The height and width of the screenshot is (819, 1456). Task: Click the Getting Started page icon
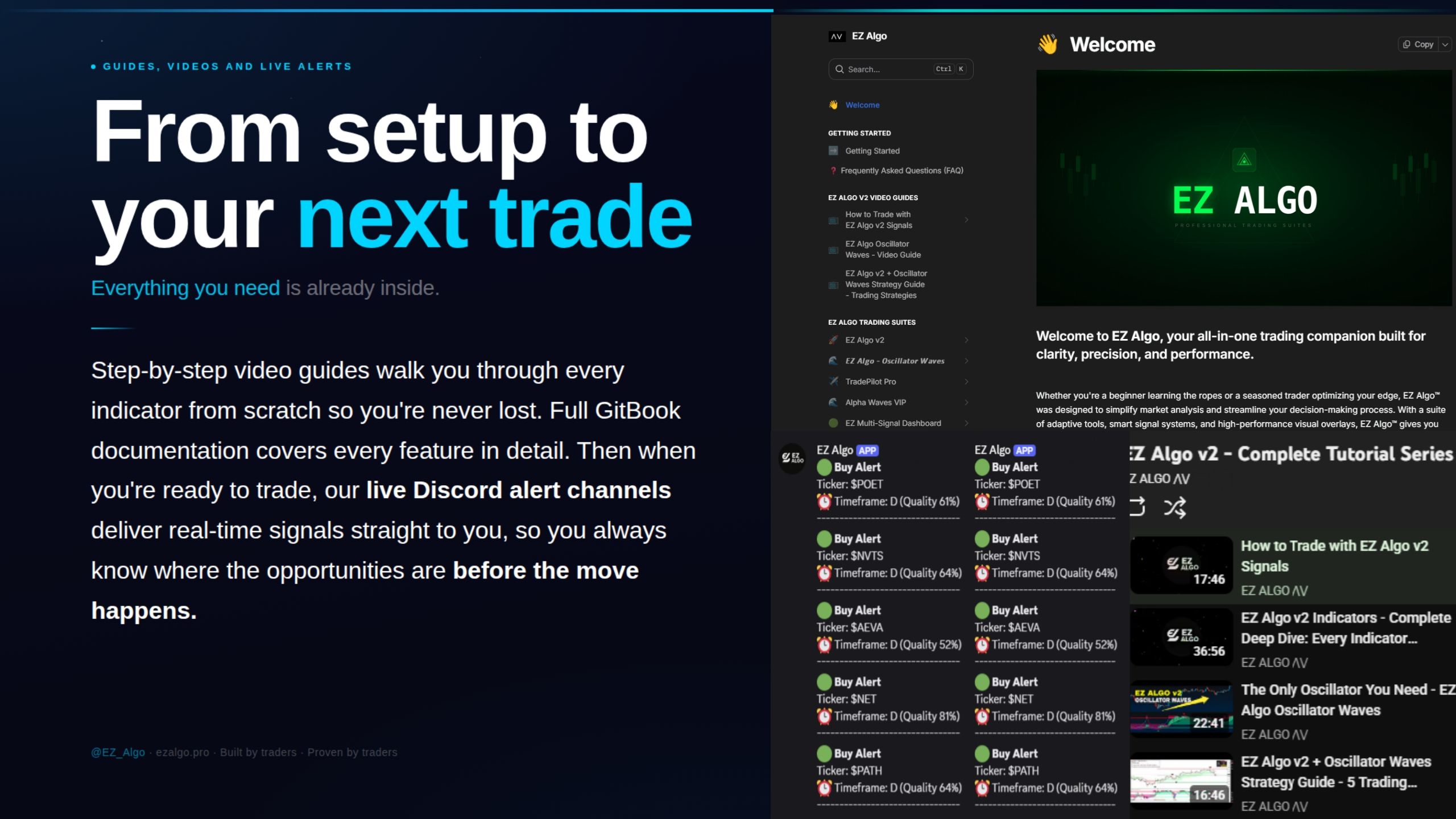tap(833, 151)
